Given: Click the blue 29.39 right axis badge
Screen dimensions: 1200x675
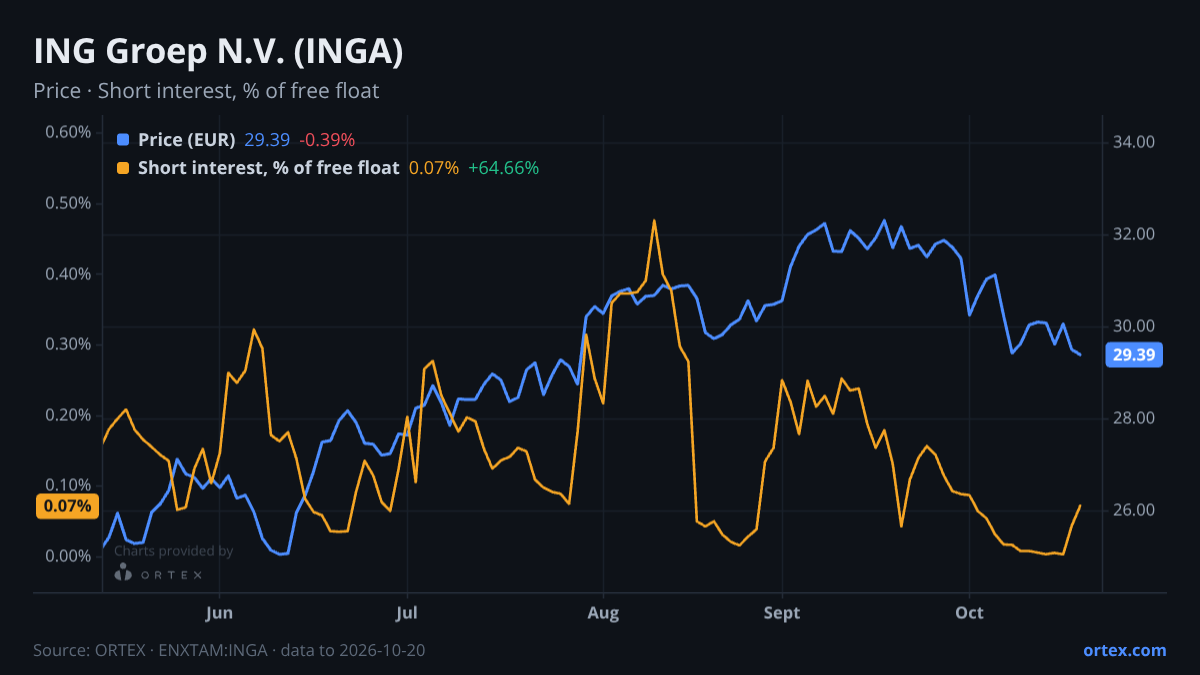Looking at the screenshot, I should click(x=1134, y=355).
